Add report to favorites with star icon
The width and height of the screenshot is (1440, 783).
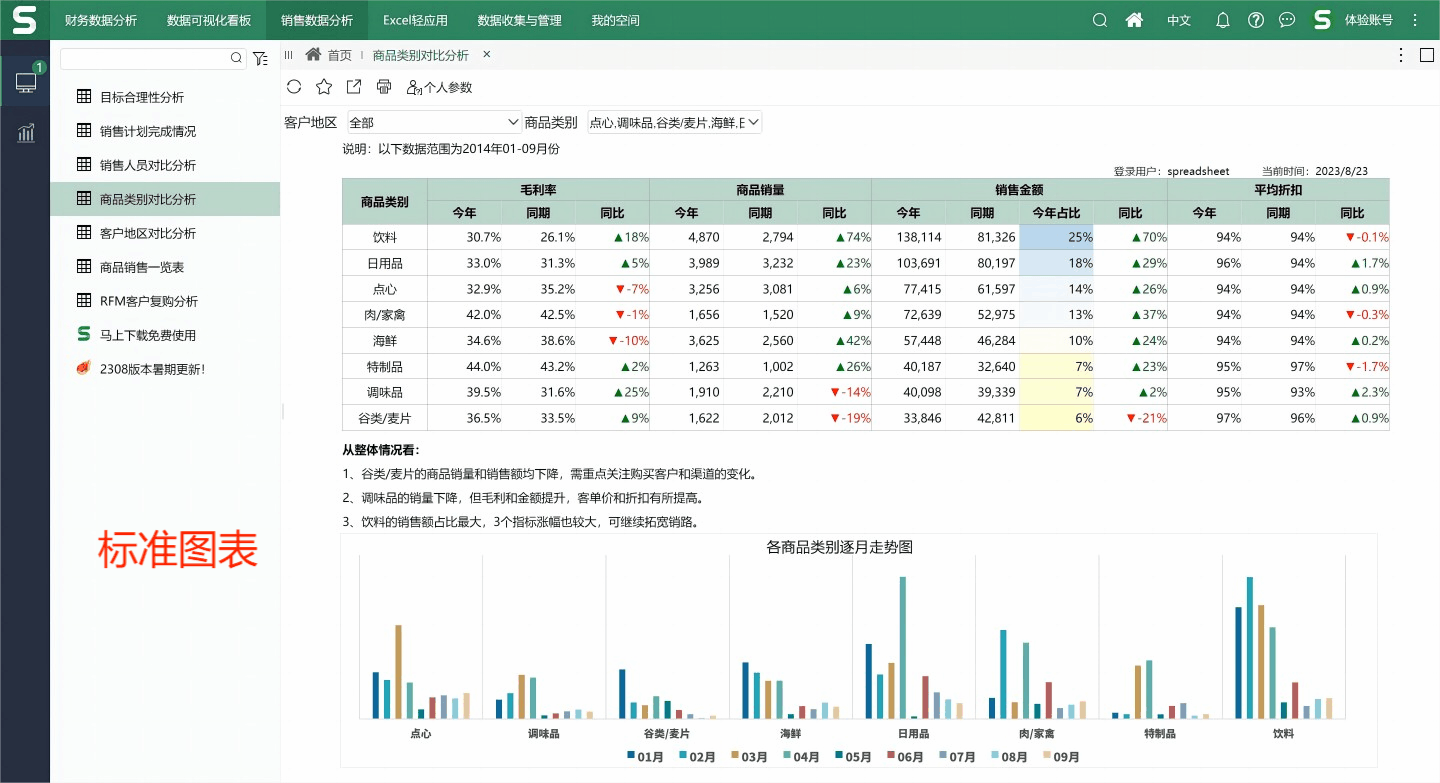click(324, 87)
